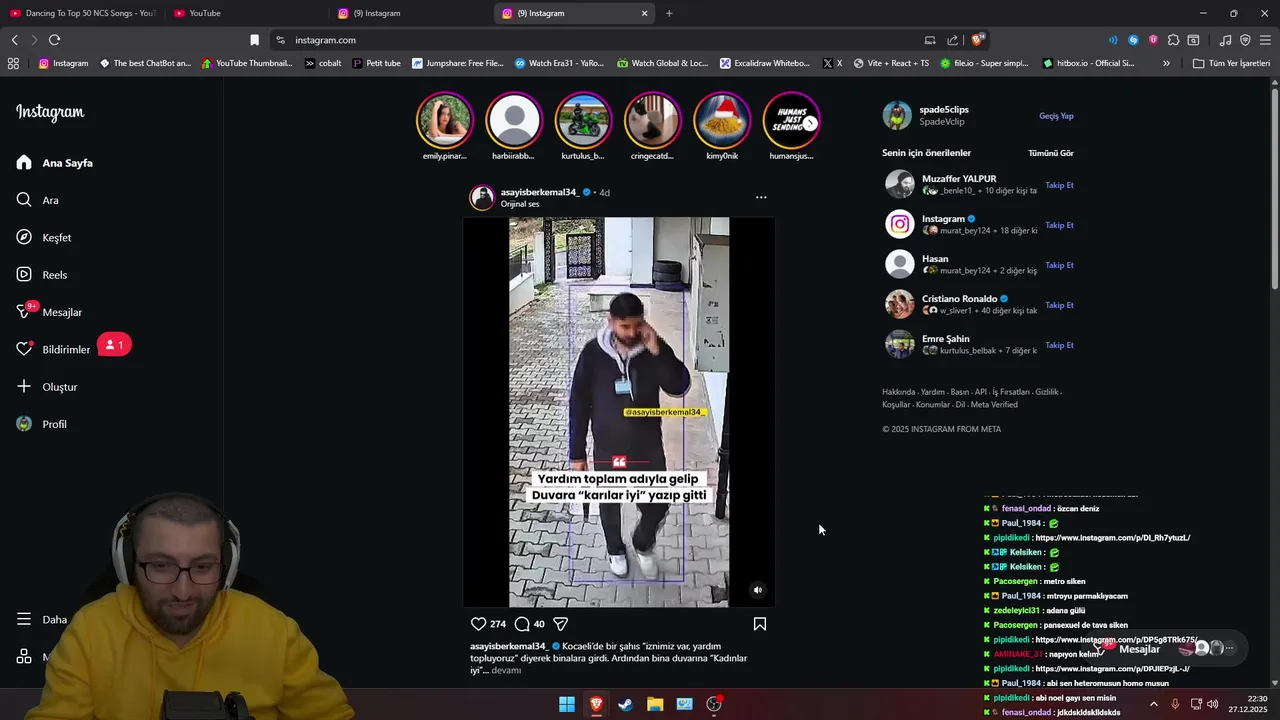
Task: Go back in browser history
Action: [14, 40]
